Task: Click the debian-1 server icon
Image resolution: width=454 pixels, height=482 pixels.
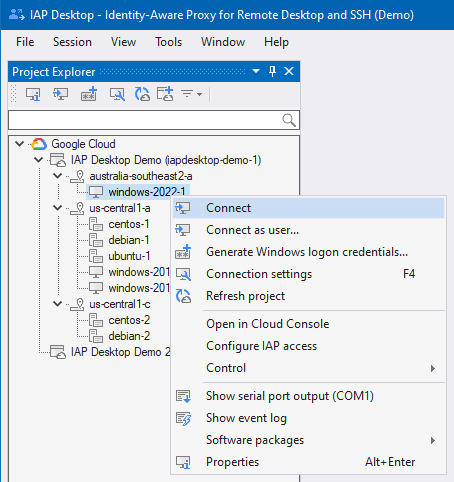Action: coord(96,240)
